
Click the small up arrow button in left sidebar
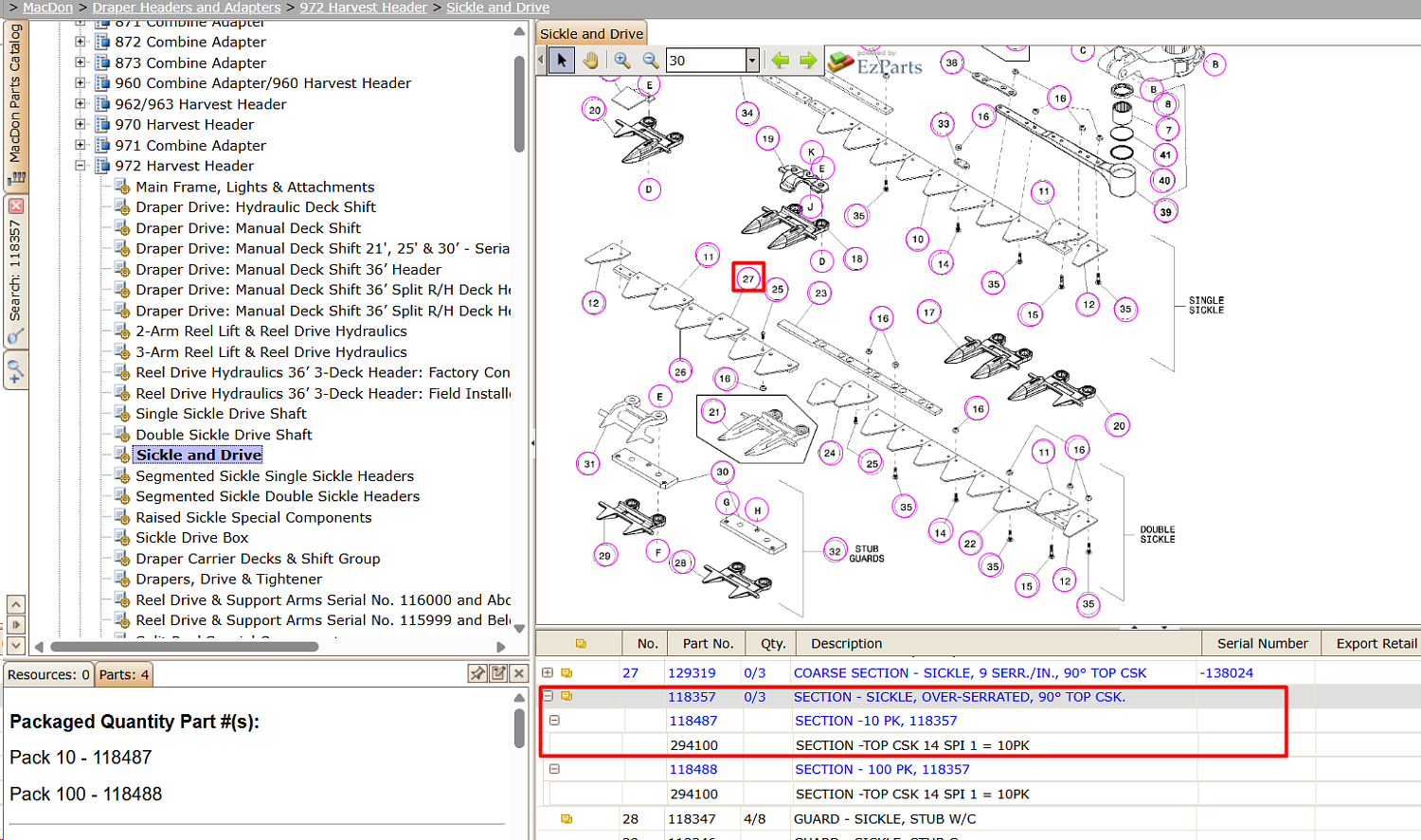pyautogui.click(x=15, y=604)
